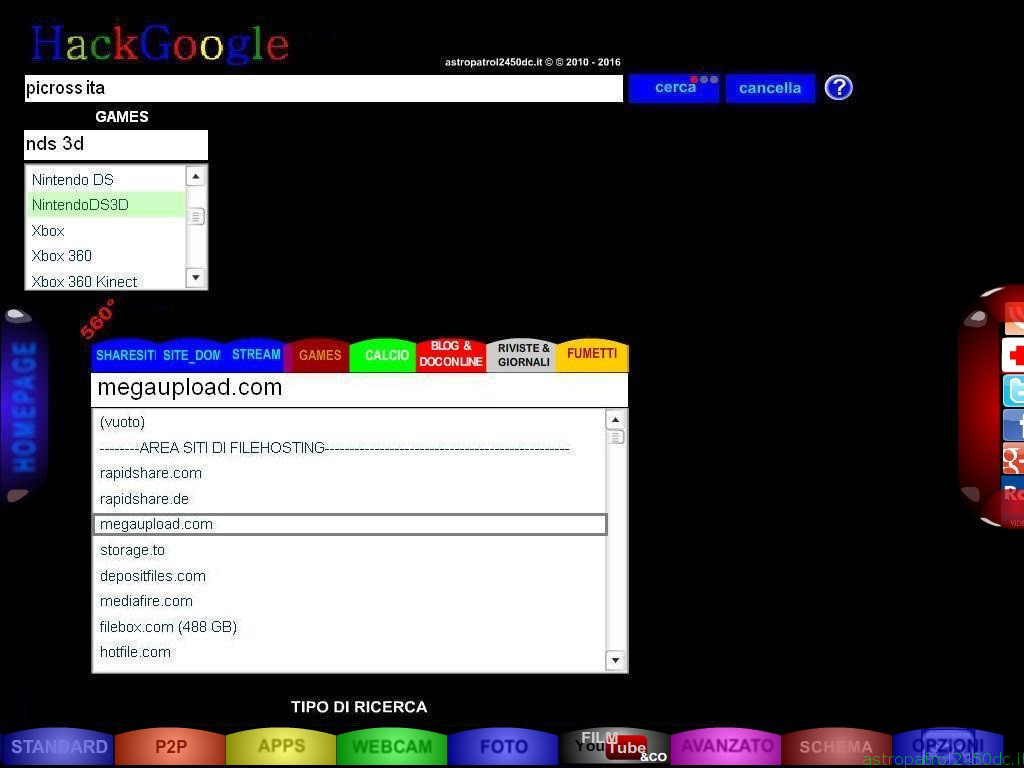Select APPS search type
This screenshot has width=1024, height=768.
tap(281, 746)
